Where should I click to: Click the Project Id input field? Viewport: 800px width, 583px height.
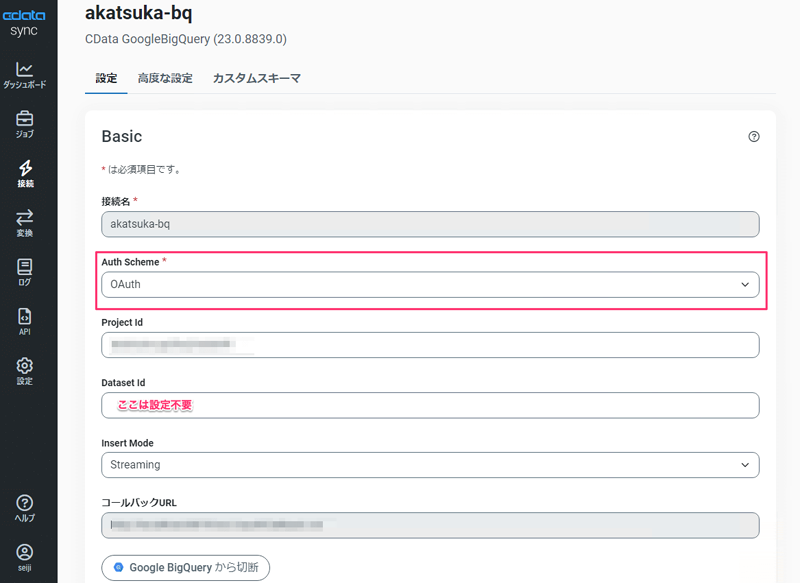(430, 345)
